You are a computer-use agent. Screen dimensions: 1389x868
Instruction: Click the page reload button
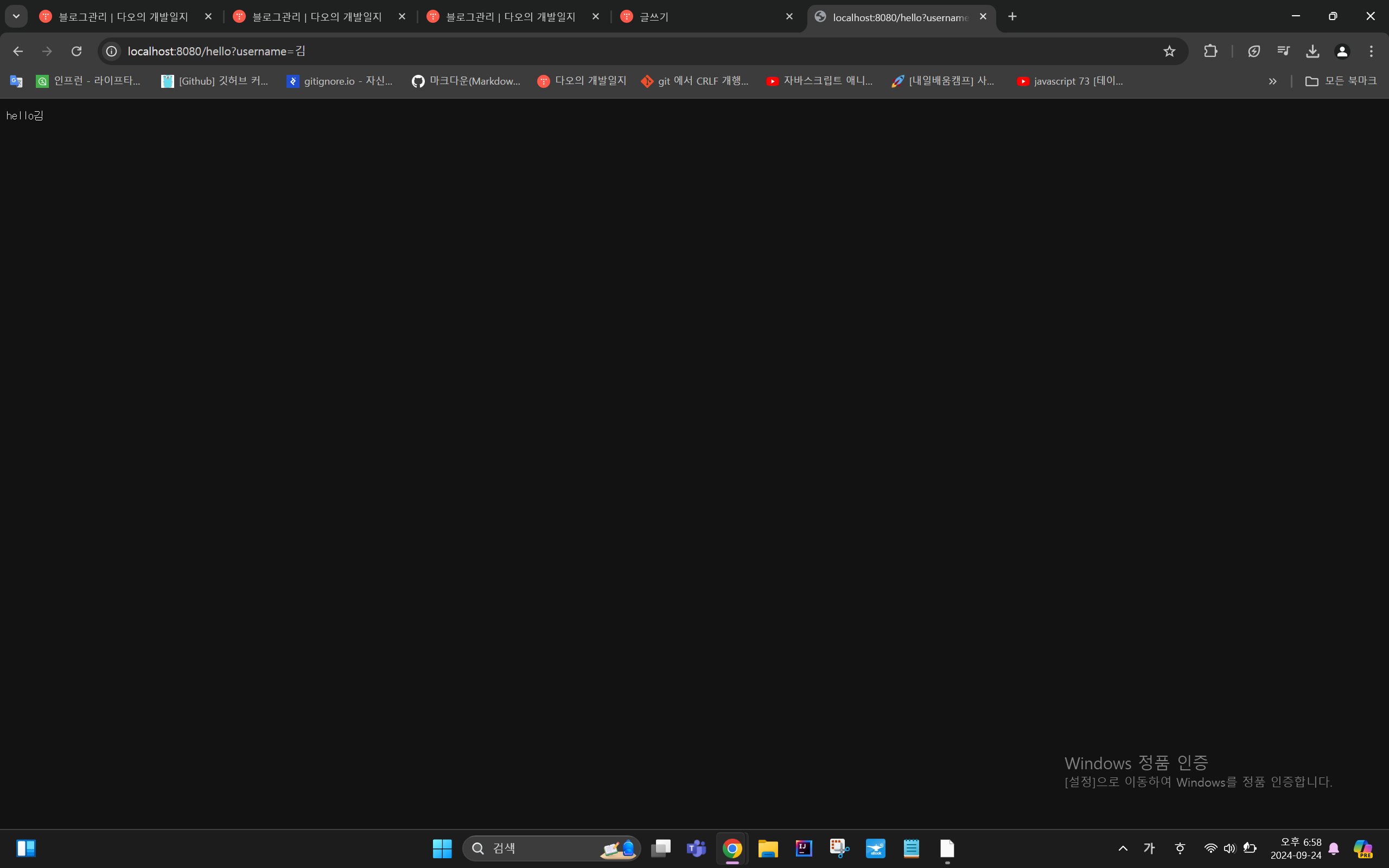point(77,51)
